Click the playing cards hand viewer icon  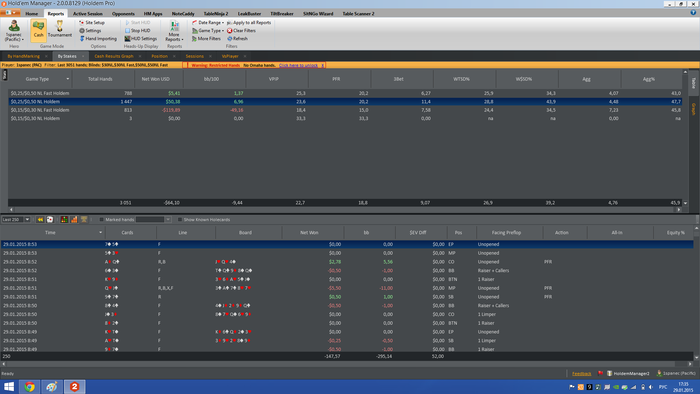point(50,220)
